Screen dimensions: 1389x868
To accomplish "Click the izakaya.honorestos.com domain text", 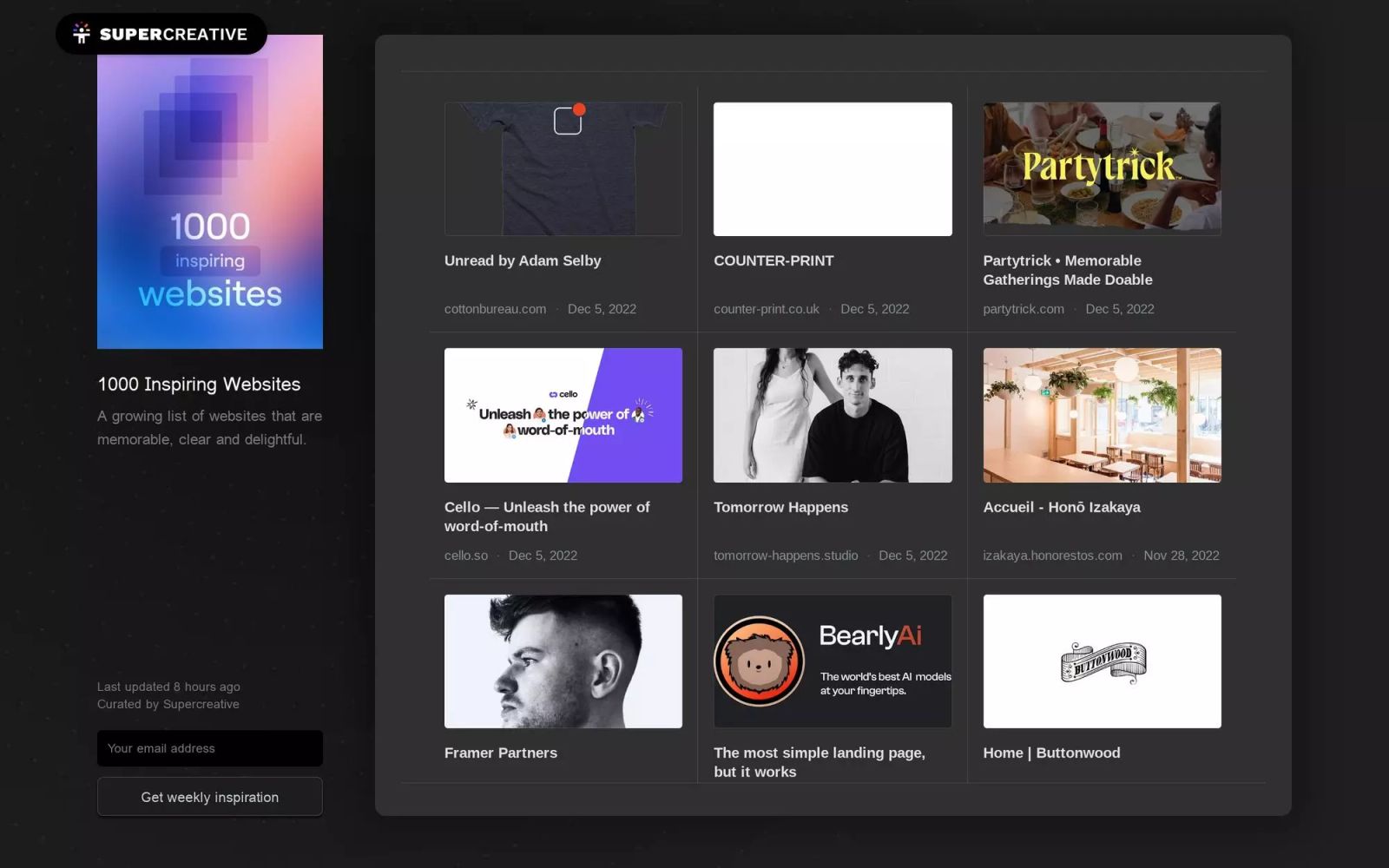I will point(1052,556).
